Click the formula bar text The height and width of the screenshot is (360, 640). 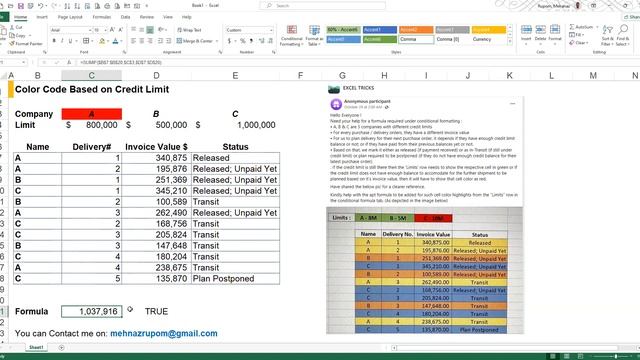pyautogui.click(x=121, y=62)
